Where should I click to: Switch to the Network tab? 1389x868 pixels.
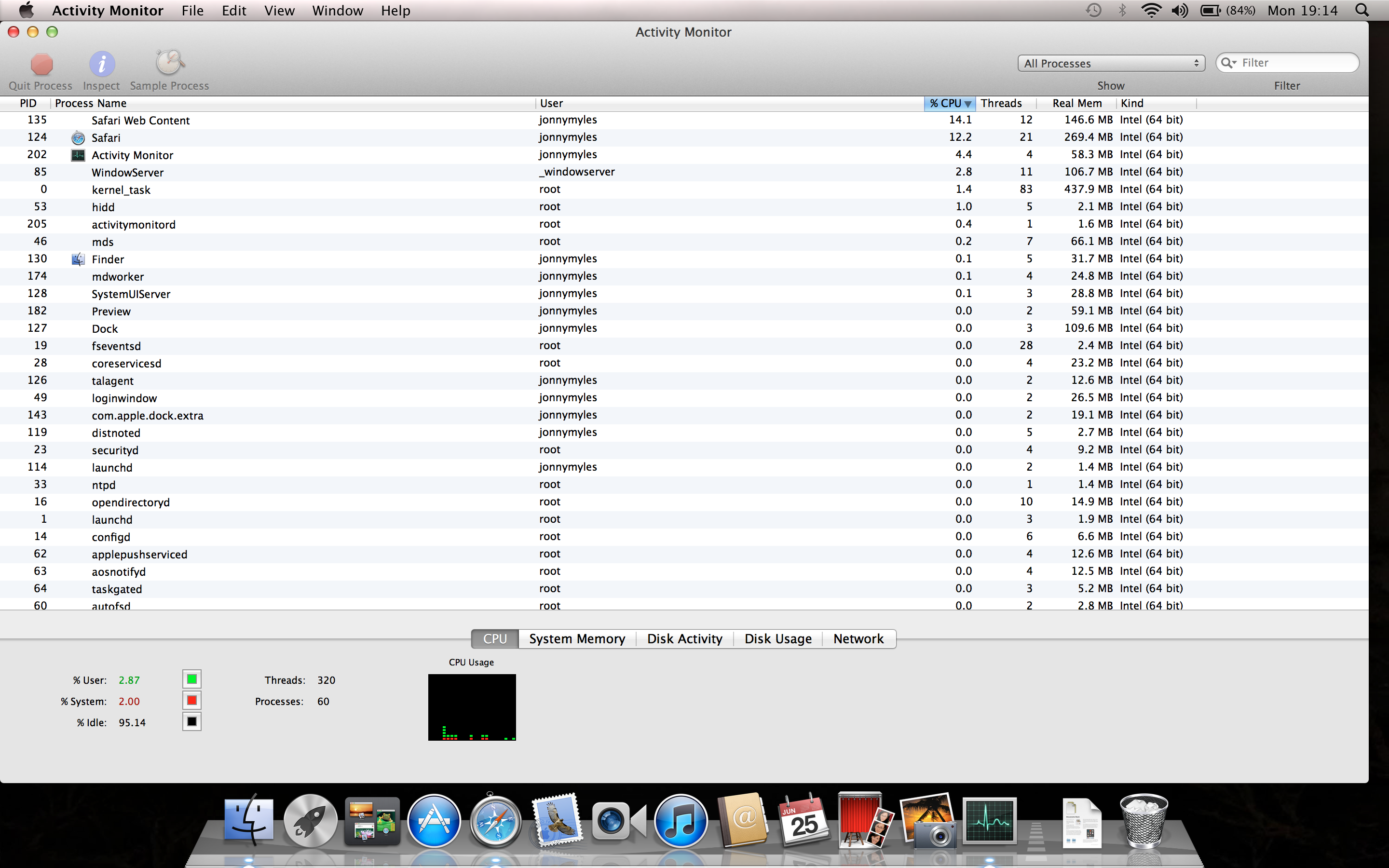tap(858, 639)
